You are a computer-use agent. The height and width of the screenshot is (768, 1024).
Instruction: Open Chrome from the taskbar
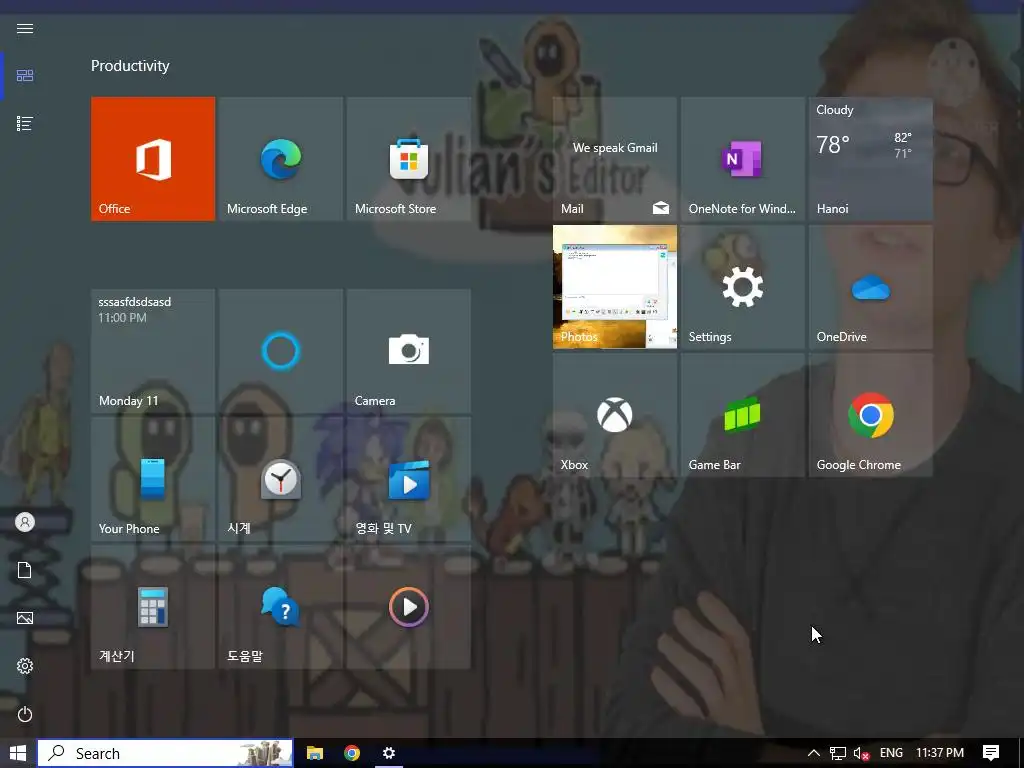click(352, 753)
